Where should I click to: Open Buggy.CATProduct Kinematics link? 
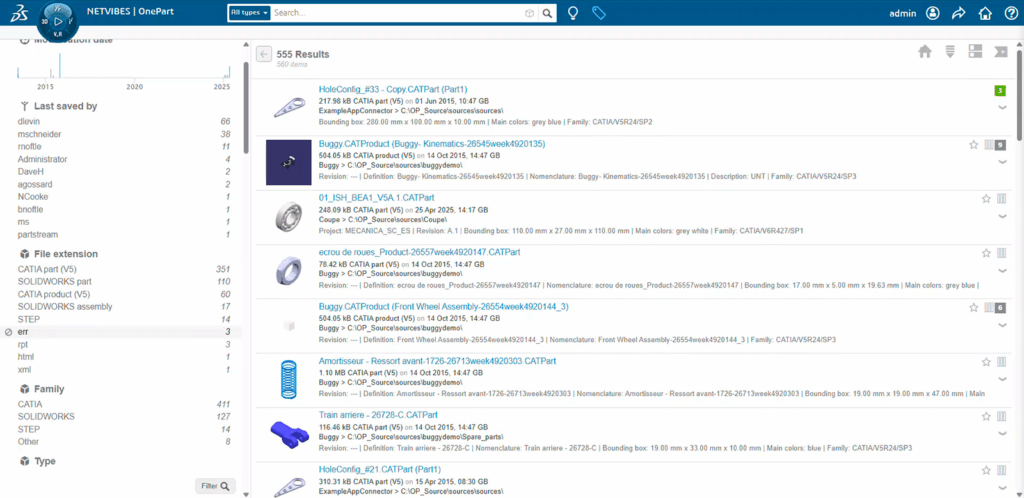coord(432,144)
